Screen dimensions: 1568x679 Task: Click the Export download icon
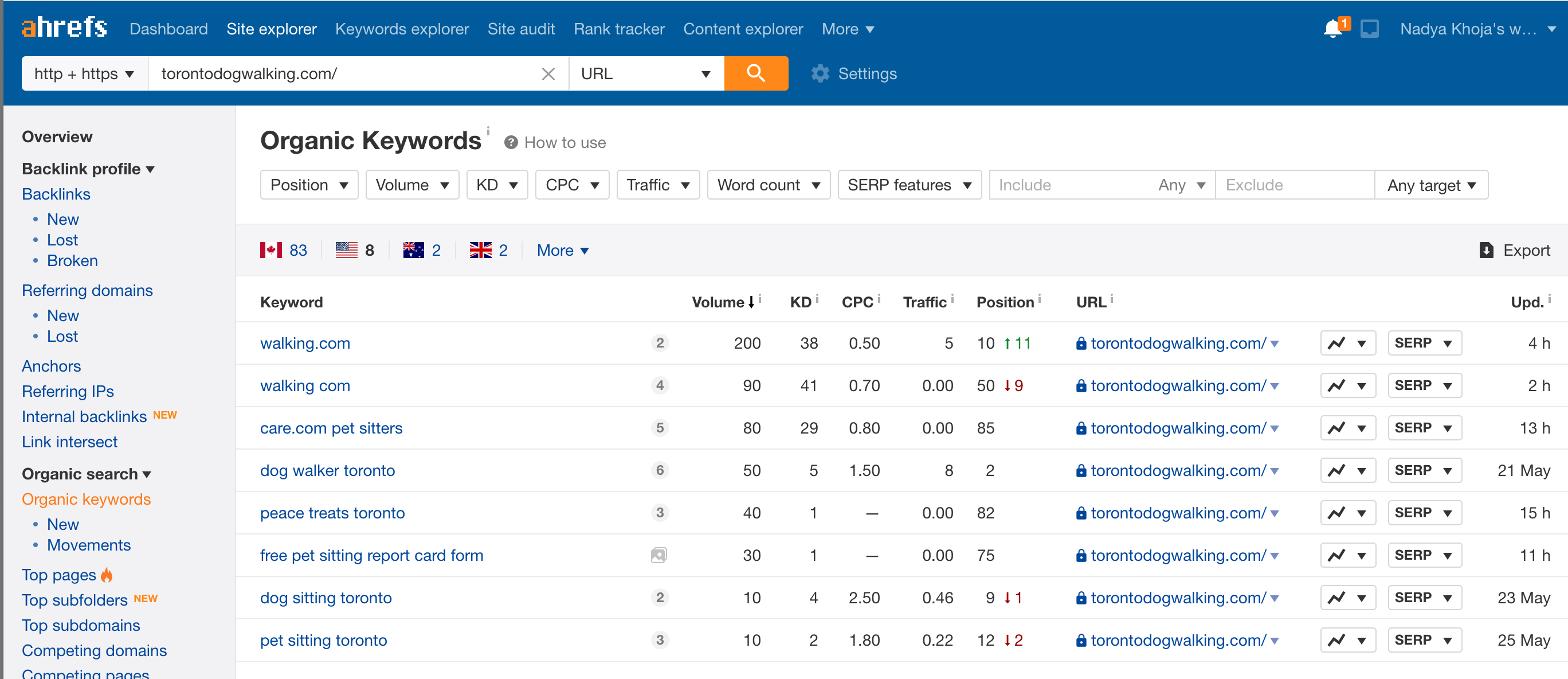click(x=1486, y=250)
